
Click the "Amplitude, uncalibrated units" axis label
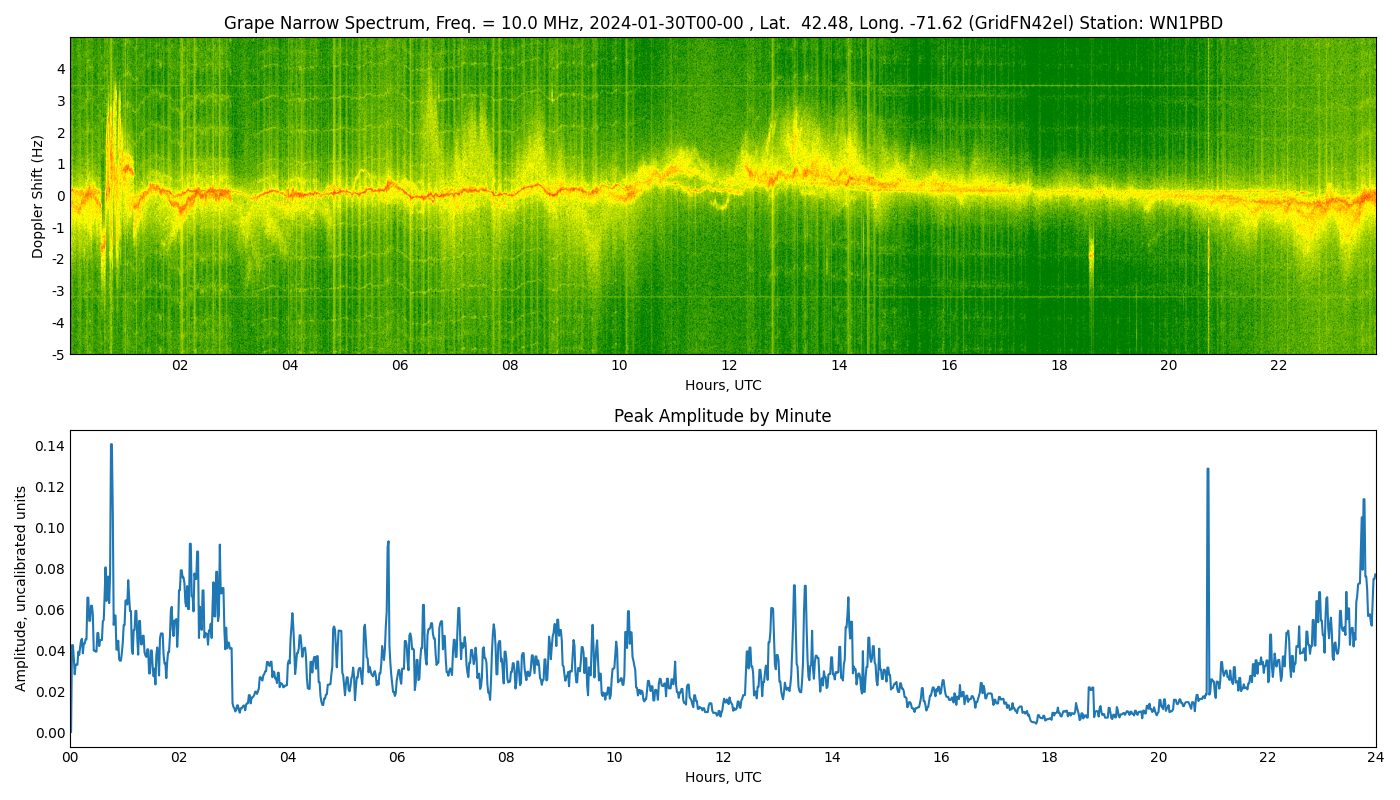[21, 588]
